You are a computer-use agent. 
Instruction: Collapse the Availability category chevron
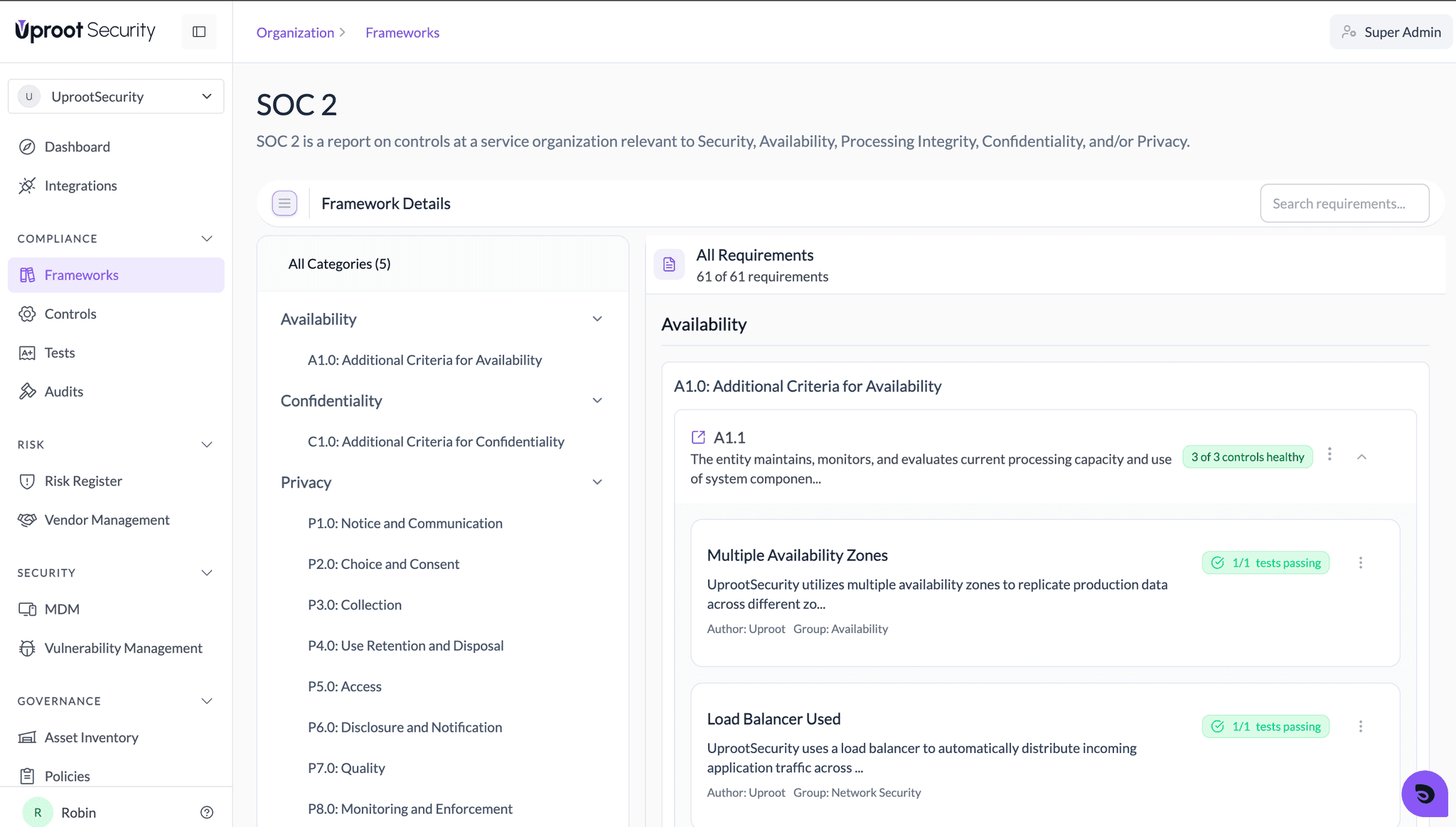tap(597, 319)
